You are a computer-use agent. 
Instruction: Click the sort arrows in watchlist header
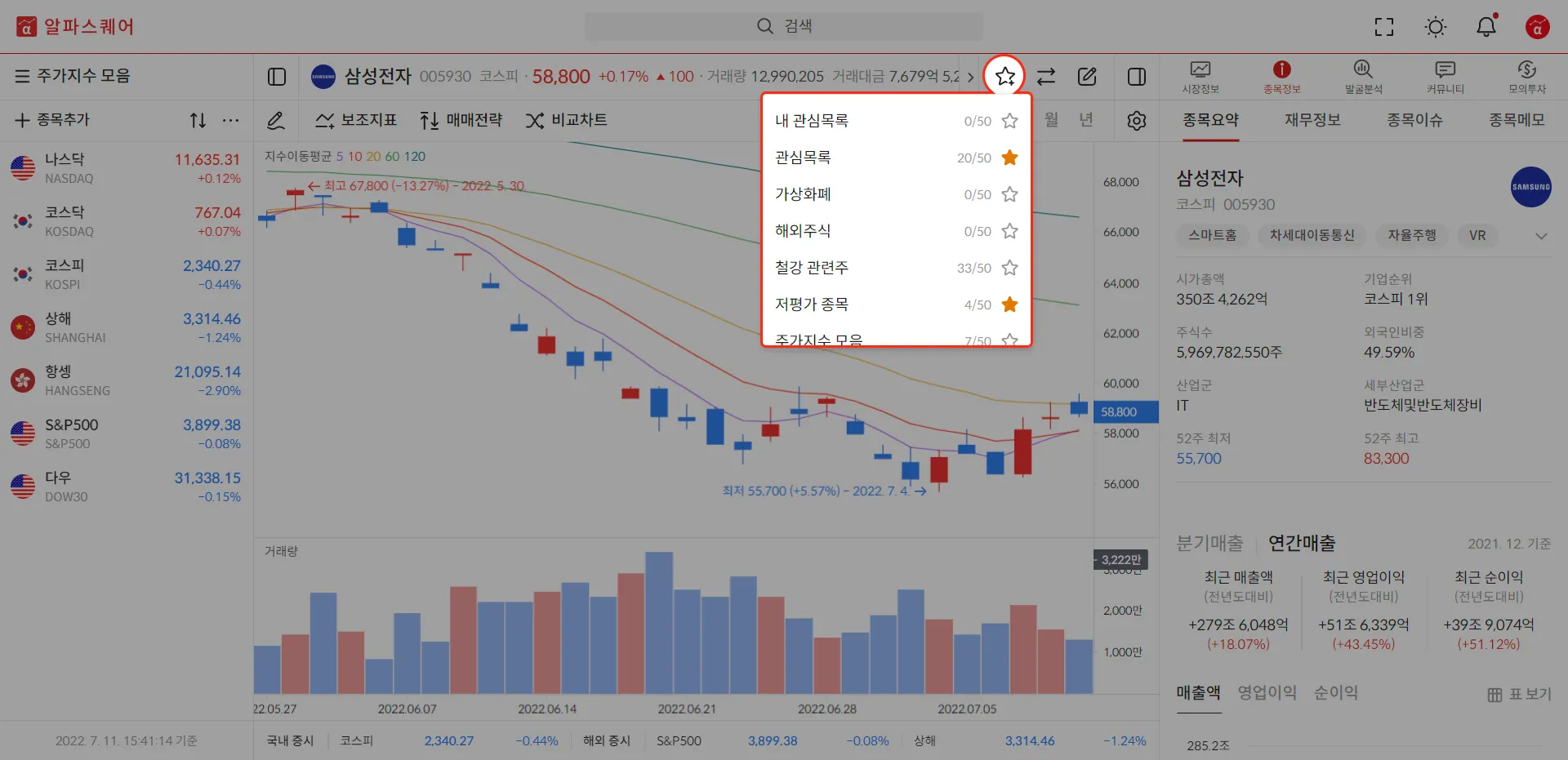(198, 121)
